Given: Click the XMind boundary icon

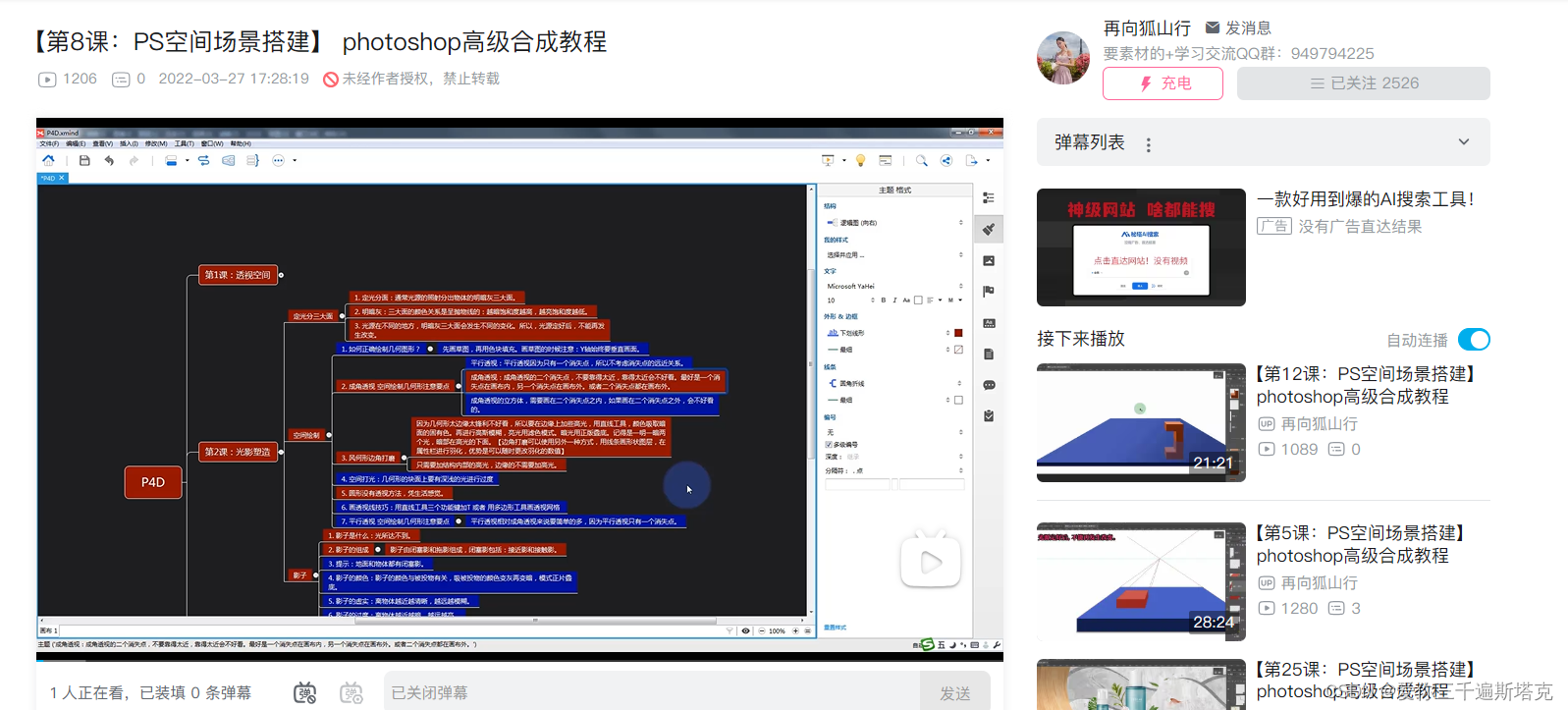Looking at the screenshot, I should [228, 160].
